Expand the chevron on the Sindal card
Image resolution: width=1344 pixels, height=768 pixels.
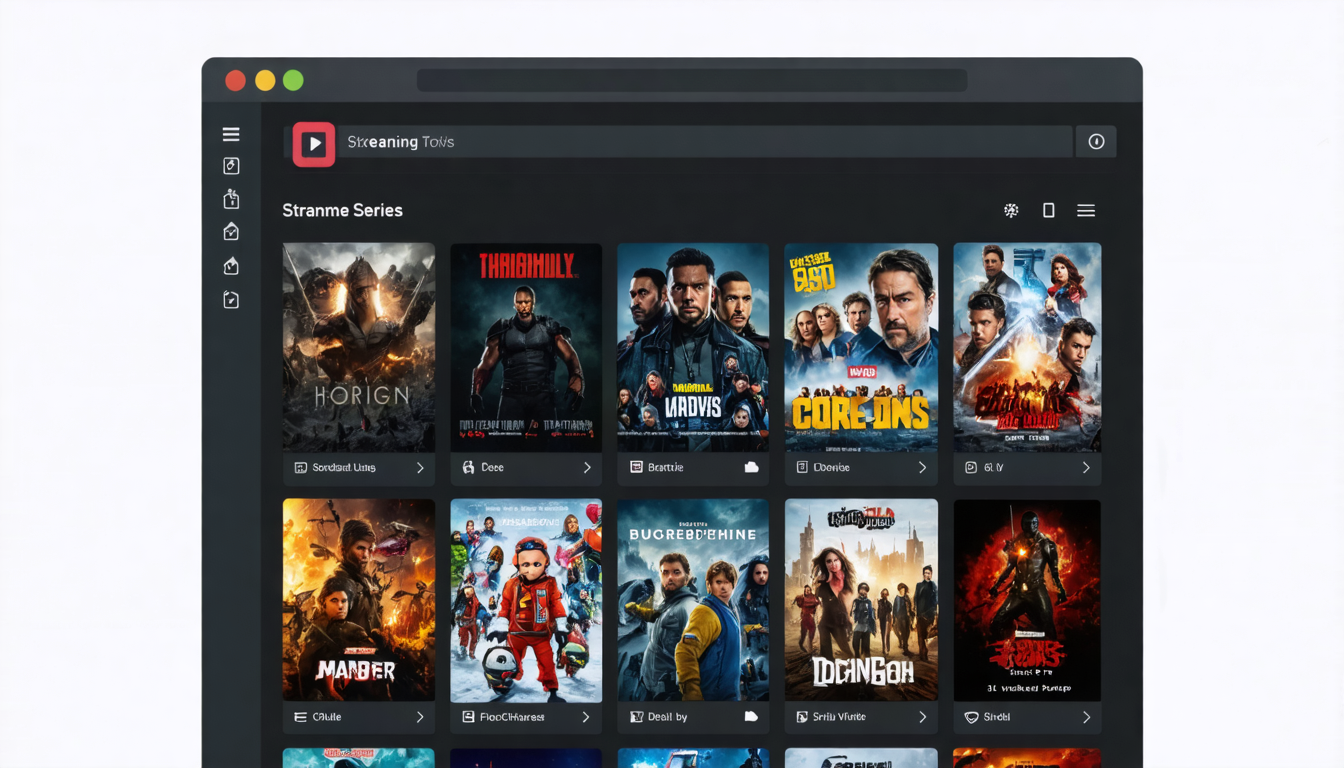[x=1086, y=717]
